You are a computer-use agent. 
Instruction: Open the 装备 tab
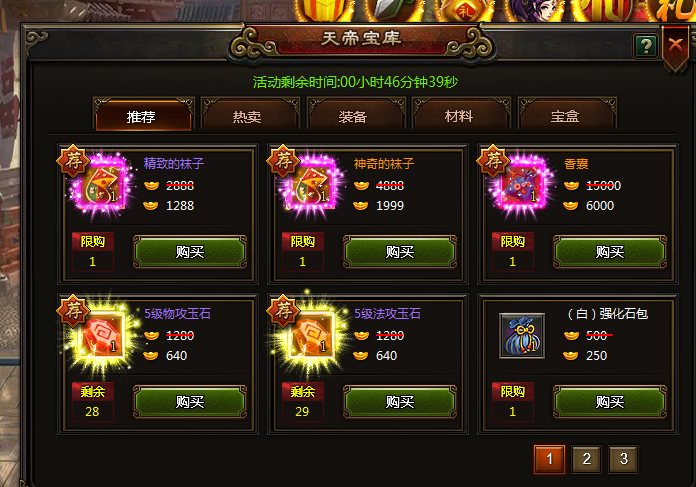(x=353, y=117)
